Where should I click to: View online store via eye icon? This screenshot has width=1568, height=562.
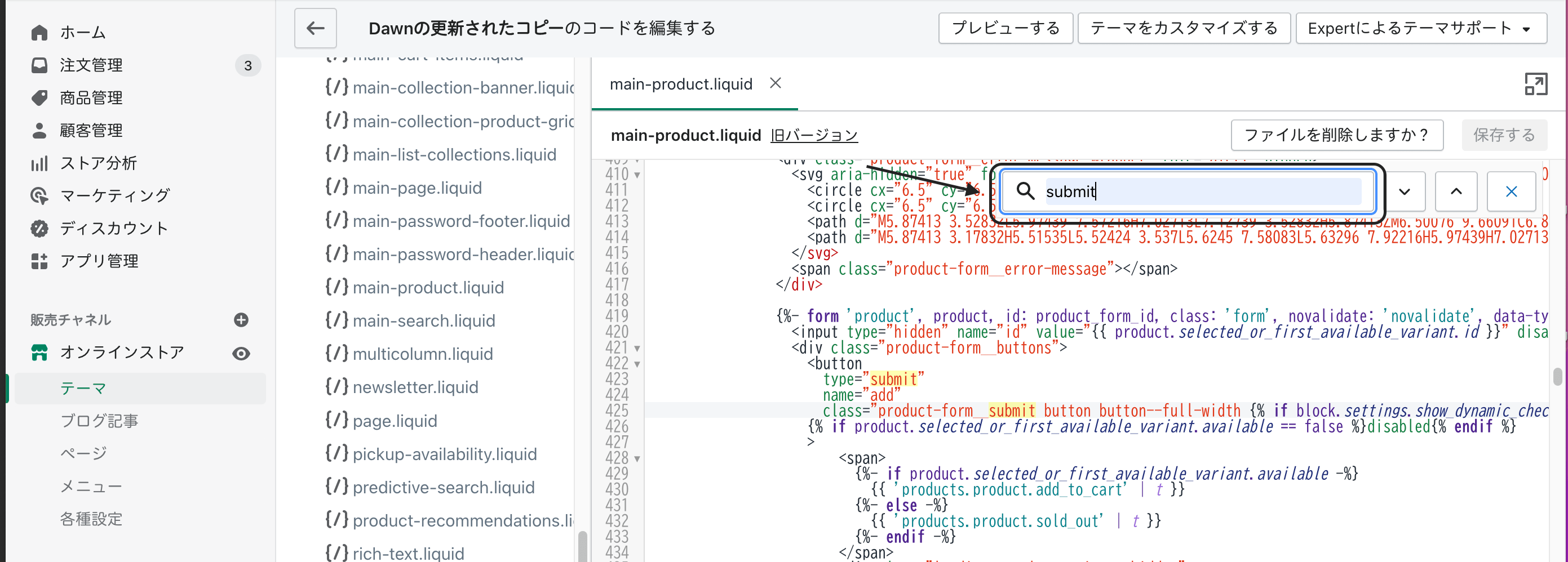[241, 354]
